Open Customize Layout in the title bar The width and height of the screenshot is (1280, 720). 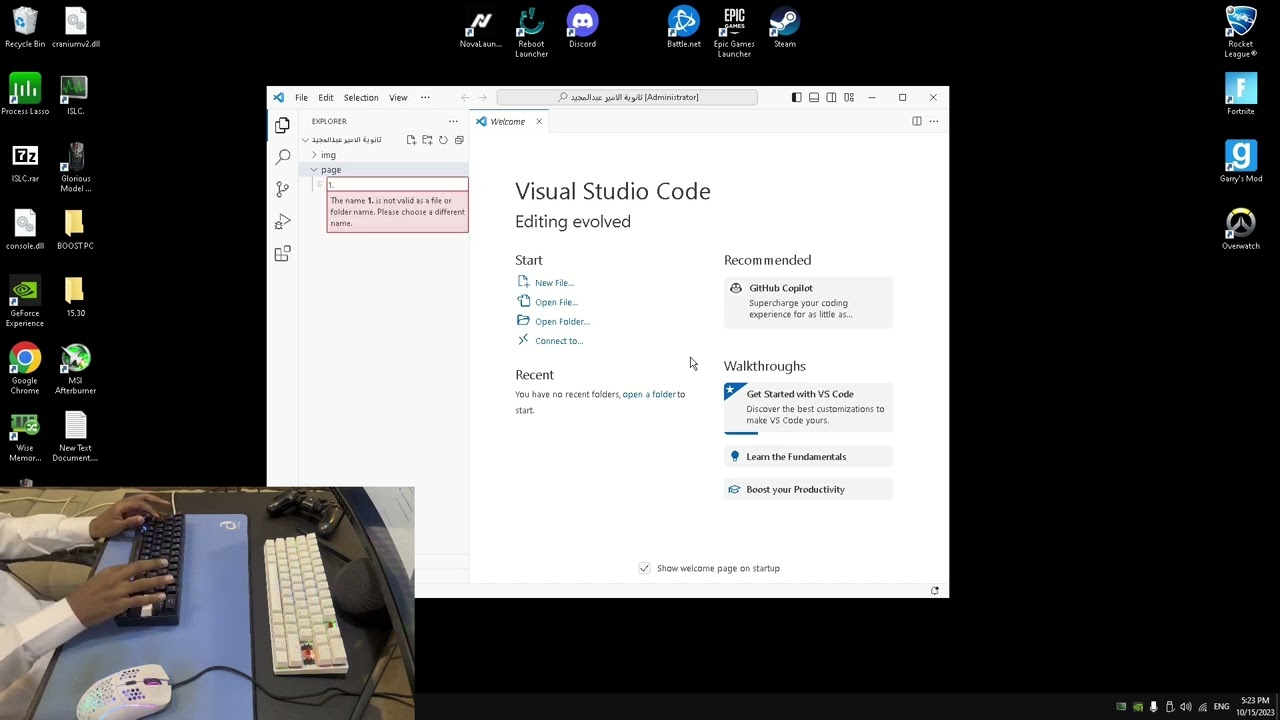click(849, 97)
